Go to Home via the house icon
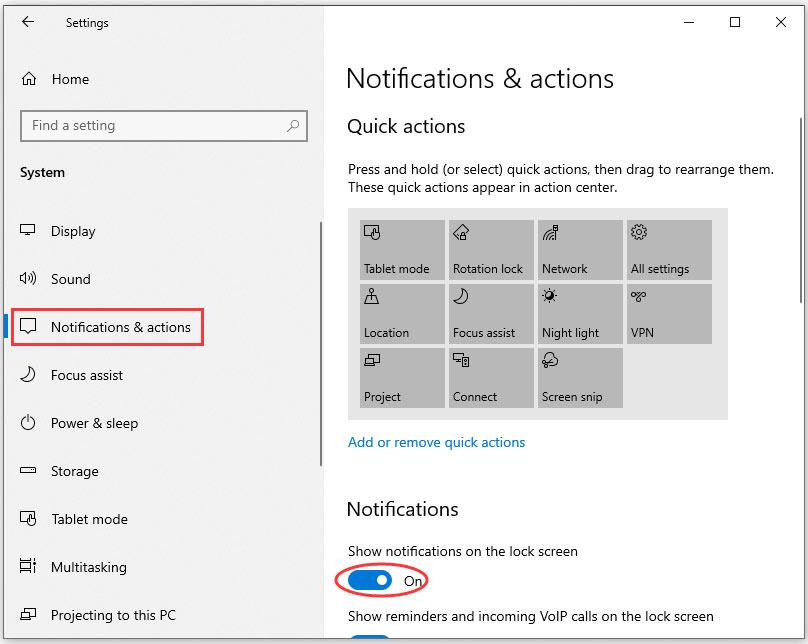 (x=29, y=79)
